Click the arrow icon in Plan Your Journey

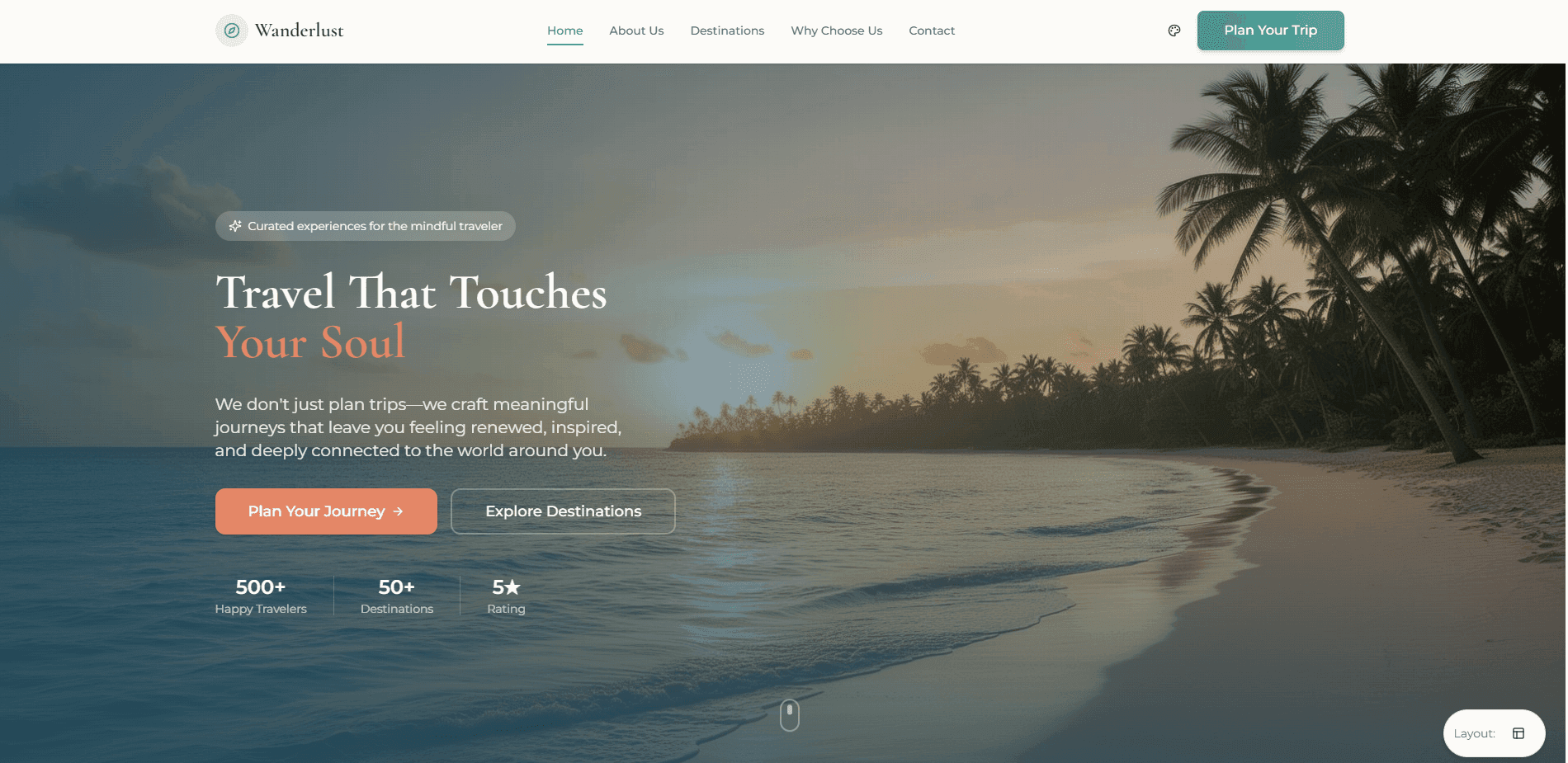point(399,511)
